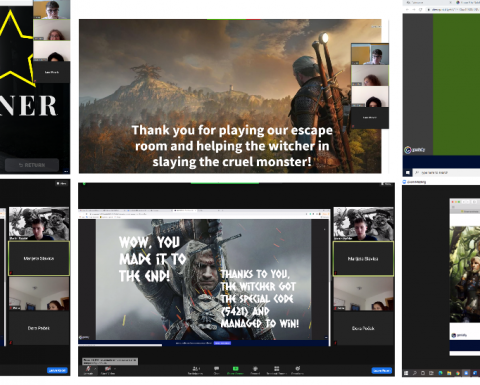Click the Record icon in Zoom
Screen dimensions: 480x385
coord(255,370)
